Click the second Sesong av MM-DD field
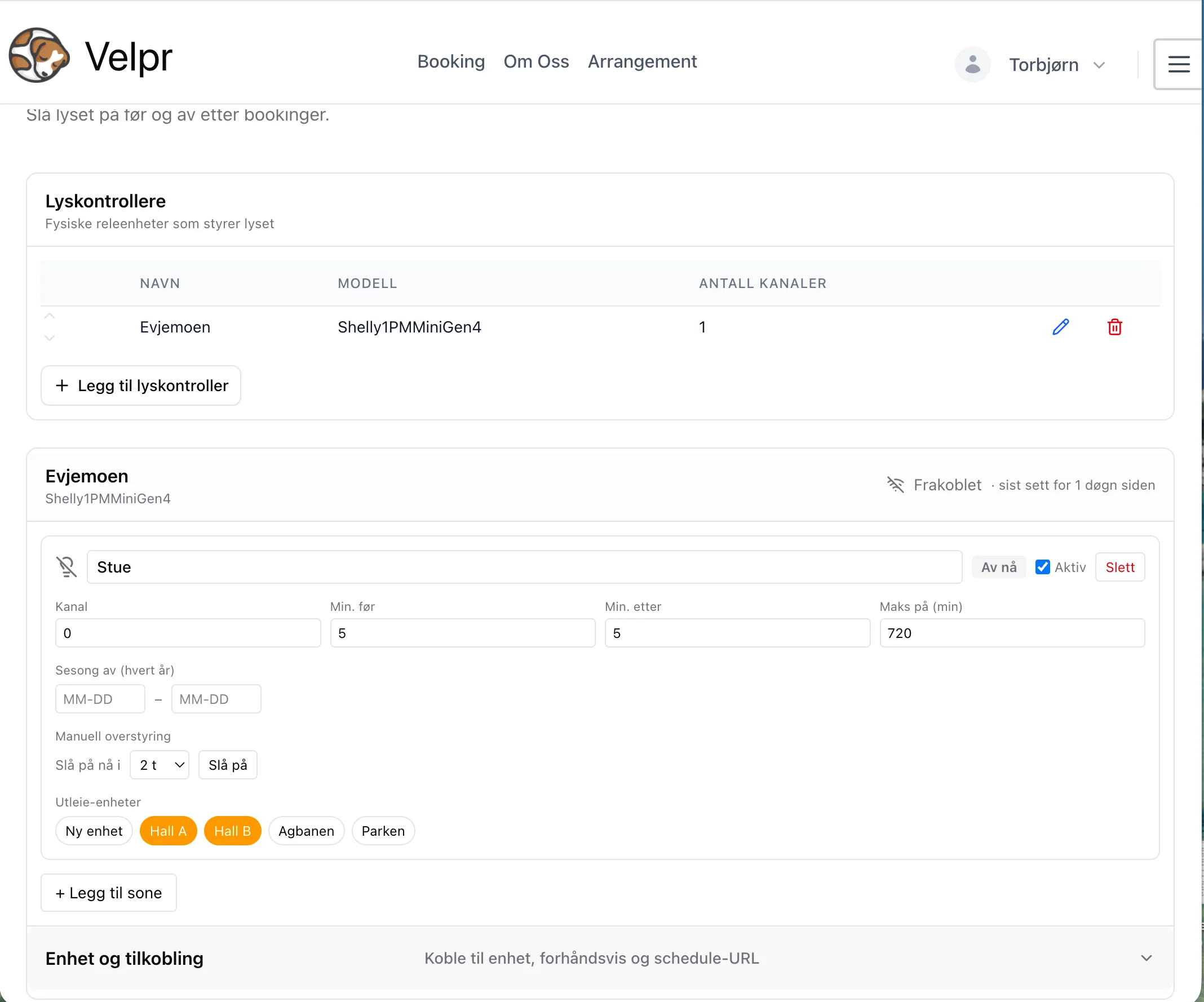The height and width of the screenshot is (1002, 1204). click(x=216, y=699)
